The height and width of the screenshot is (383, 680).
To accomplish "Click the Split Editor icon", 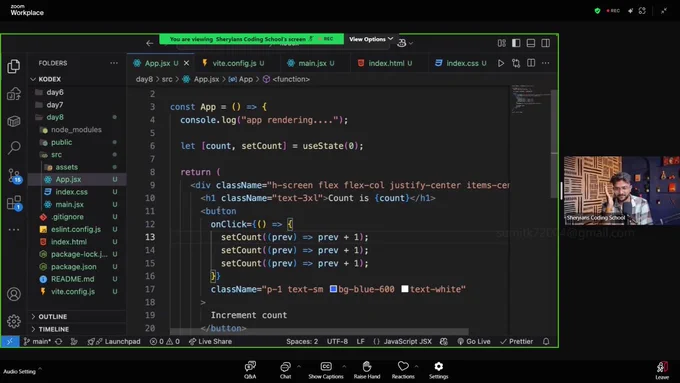I will coord(531,63).
